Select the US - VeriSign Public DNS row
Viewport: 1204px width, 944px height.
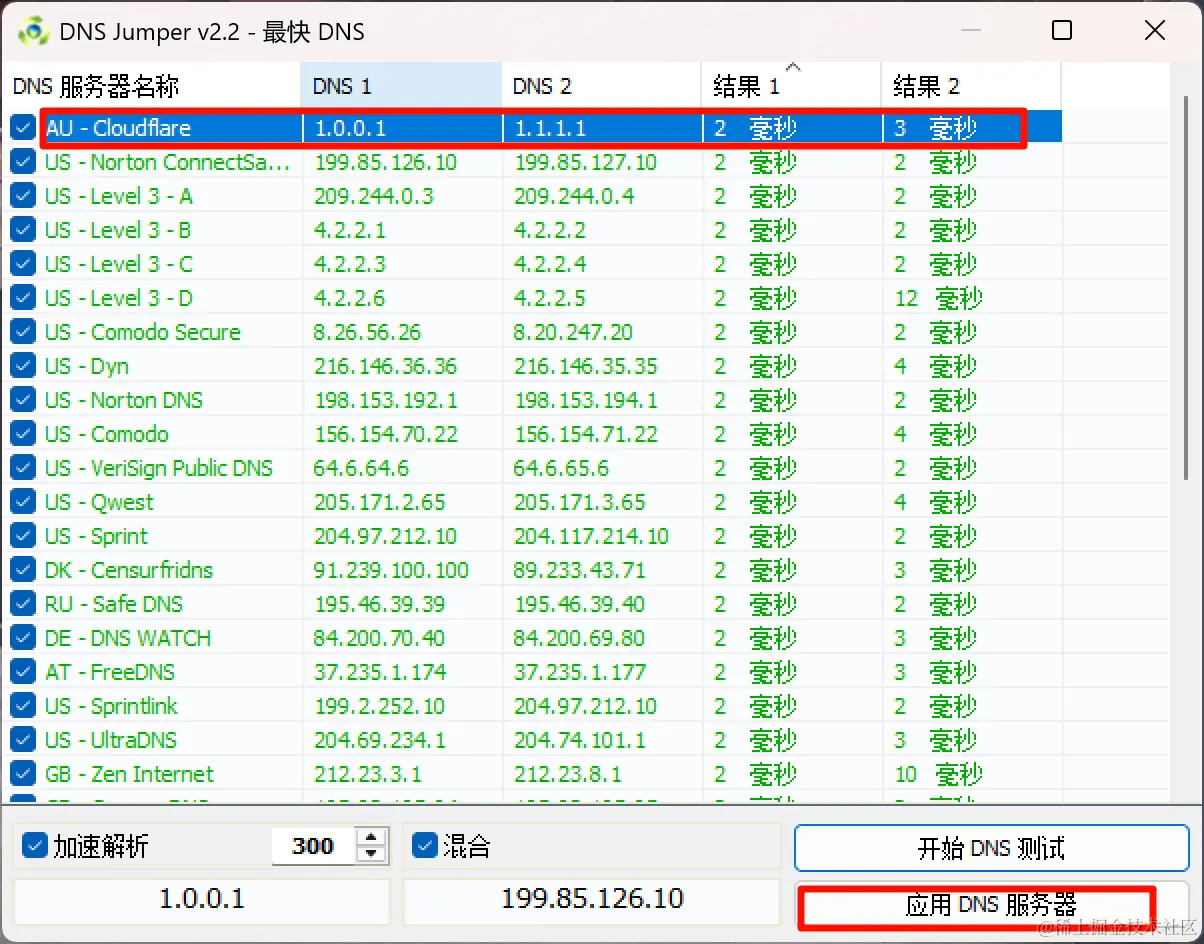point(586,468)
